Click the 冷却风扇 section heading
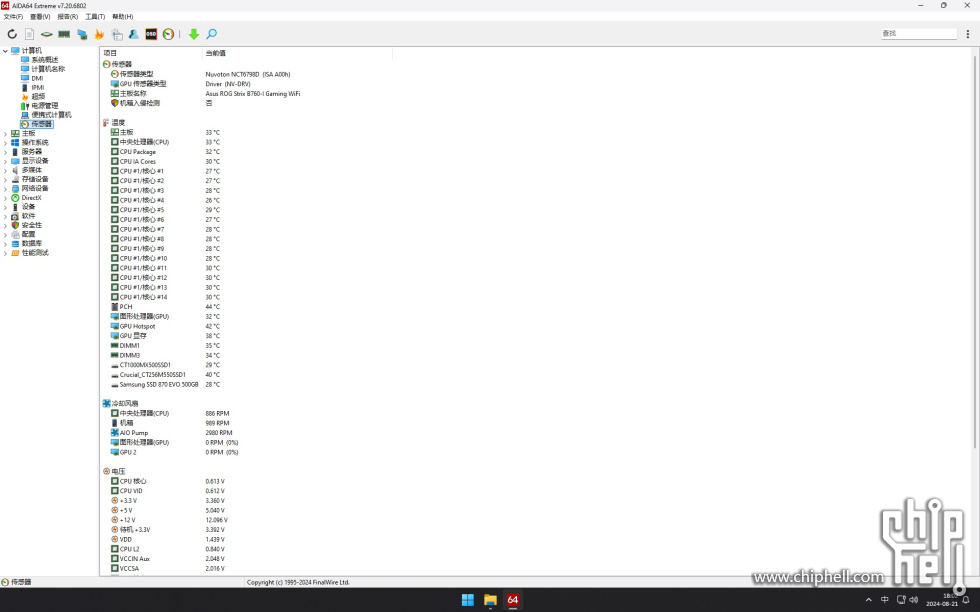The width and height of the screenshot is (980, 612). click(125, 404)
